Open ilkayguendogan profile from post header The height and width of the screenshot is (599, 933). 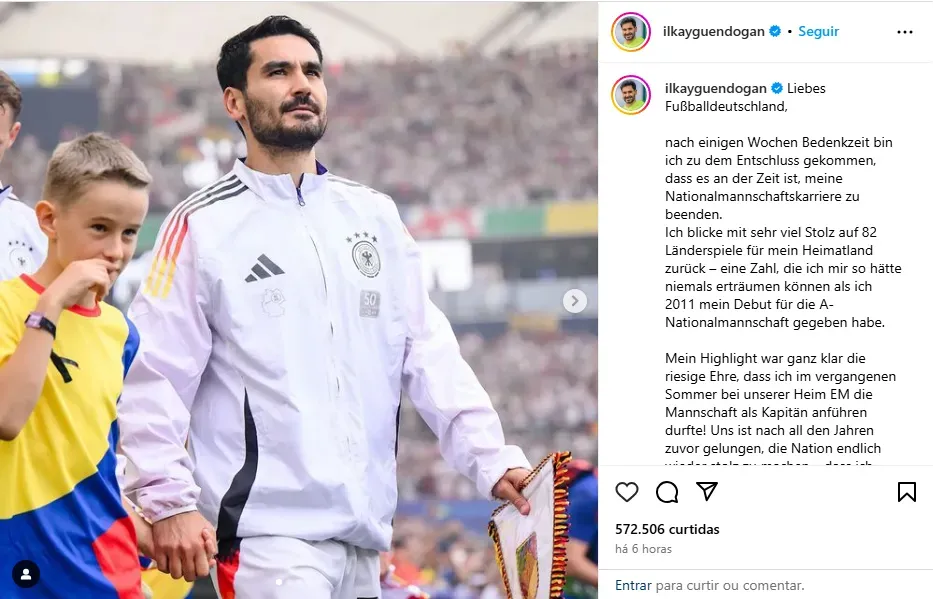(x=713, y=32)
